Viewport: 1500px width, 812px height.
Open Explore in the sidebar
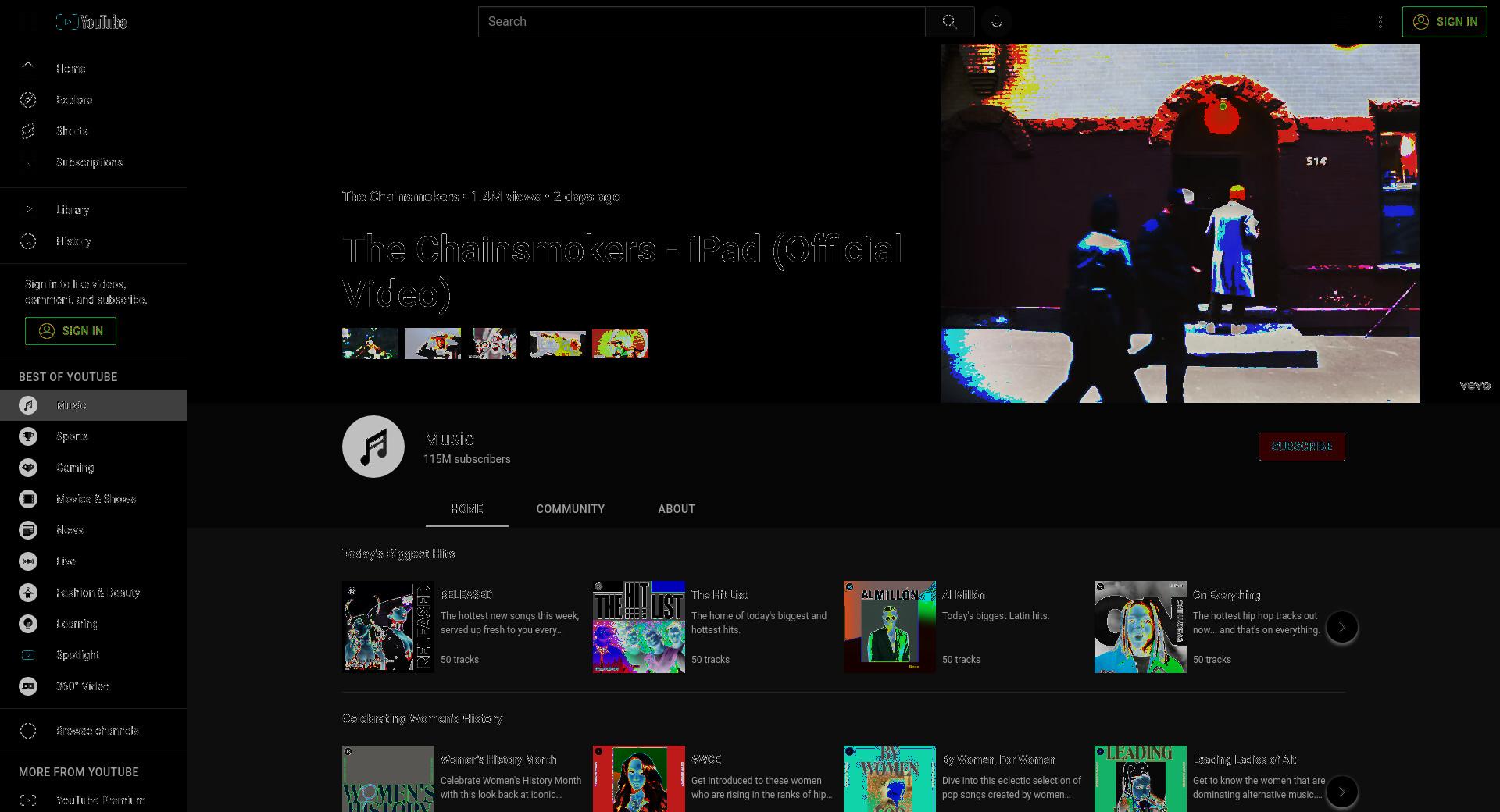94,100
